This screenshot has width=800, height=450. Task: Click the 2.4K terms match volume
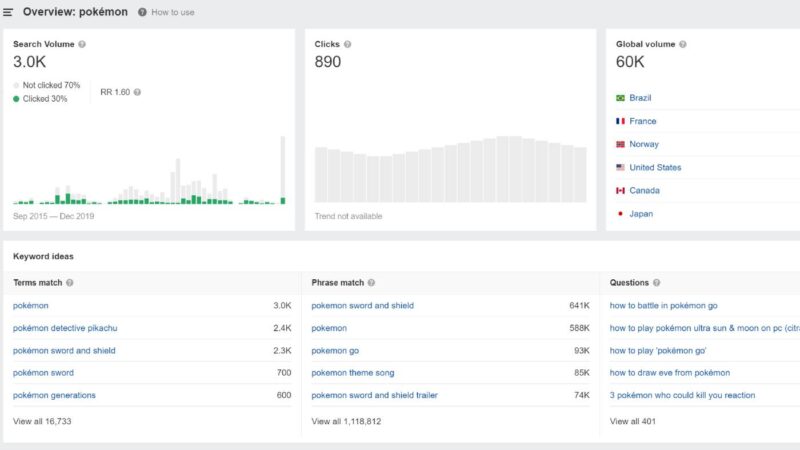coord(282,328)
